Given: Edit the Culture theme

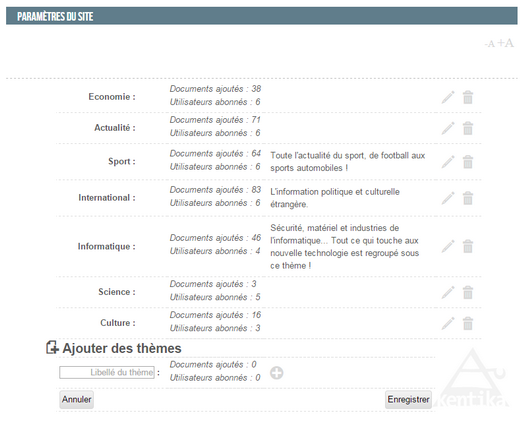Looking at the screenshot, I should point(448,323).
